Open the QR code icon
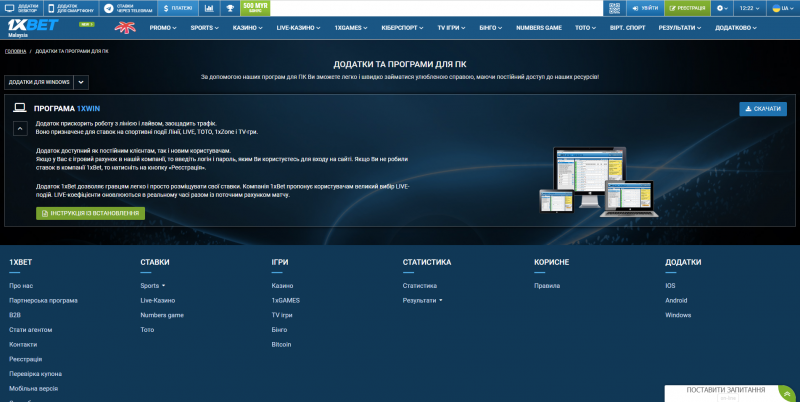800x402 pixels. click(x=614, y=8)
